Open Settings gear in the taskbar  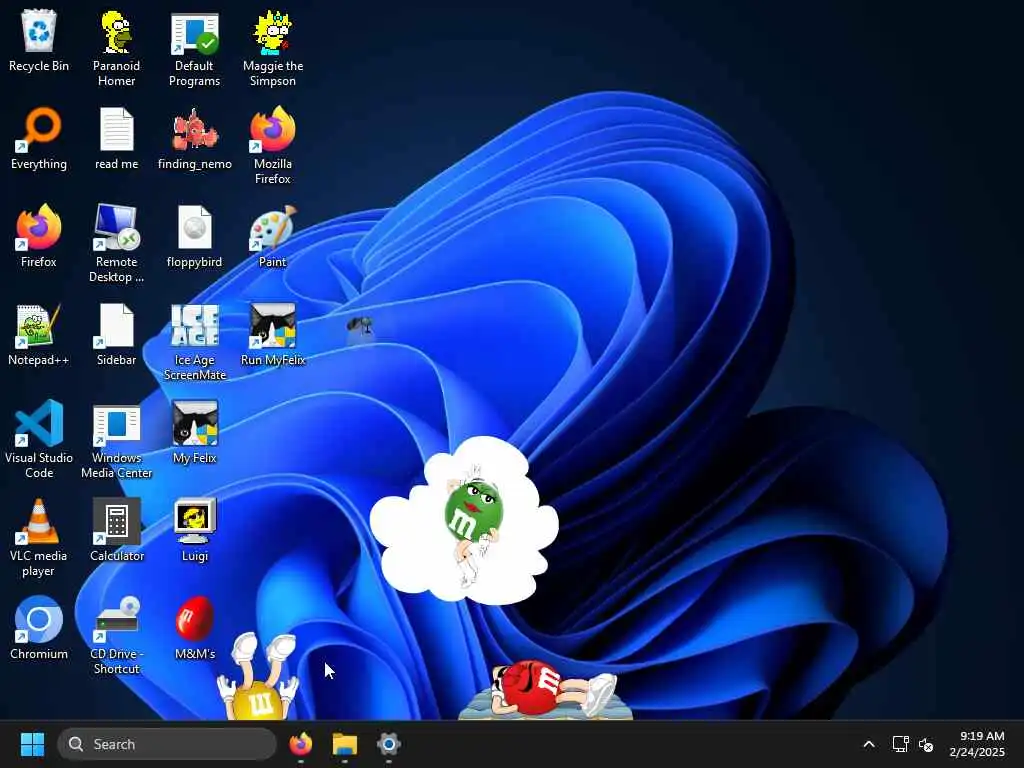[388, 744]
